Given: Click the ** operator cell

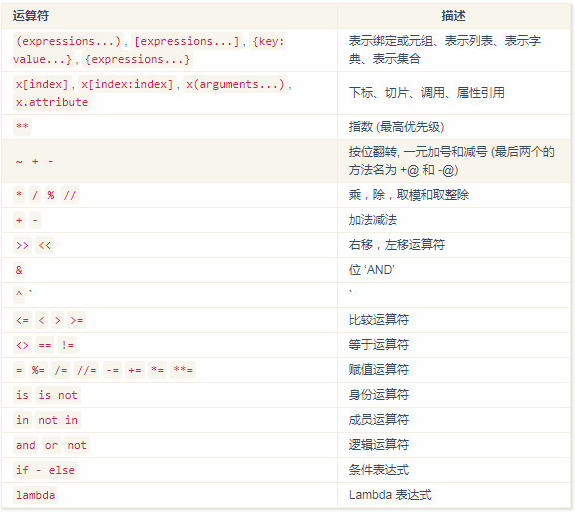Looking at the screenshot, I should click(22, 127).
